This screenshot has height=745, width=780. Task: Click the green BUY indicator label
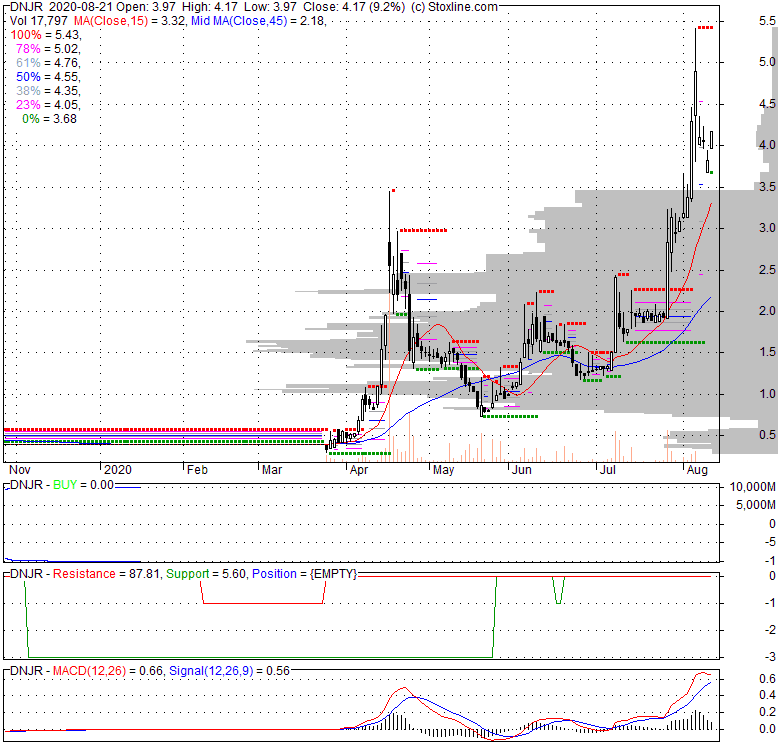(65, 485)
